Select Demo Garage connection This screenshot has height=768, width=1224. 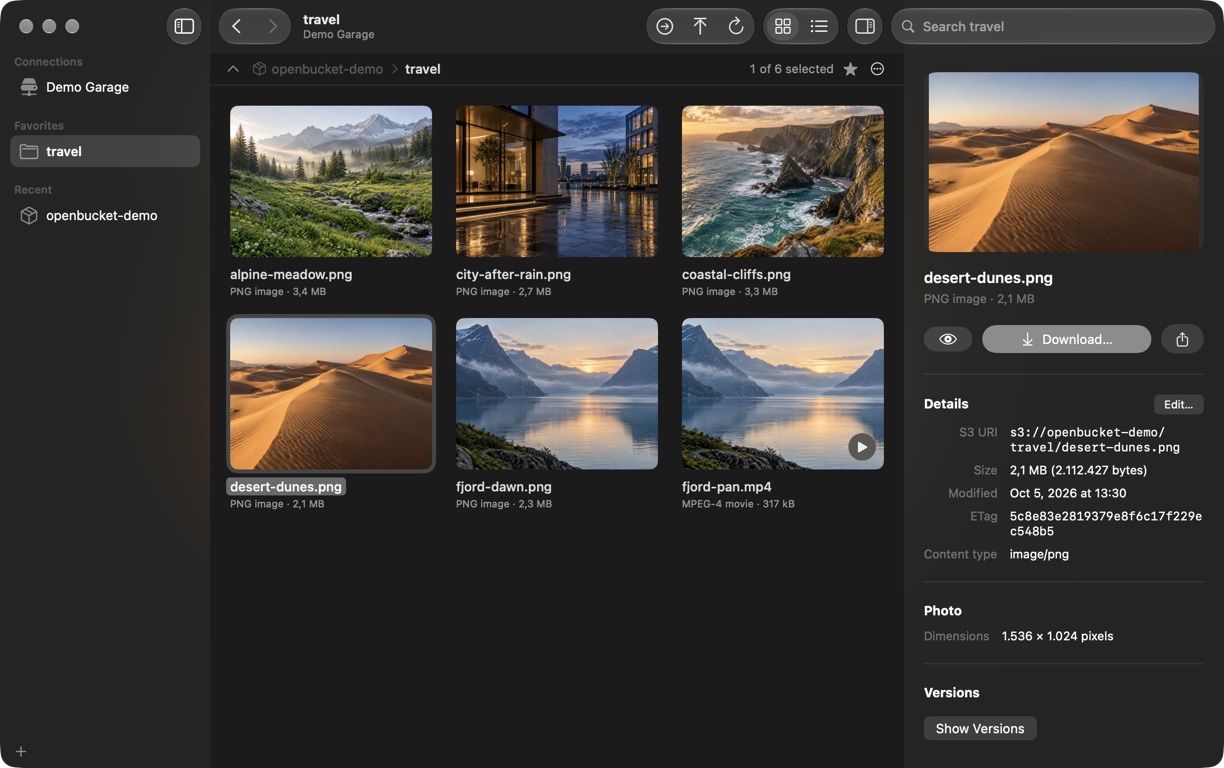[x=105, y=87]
